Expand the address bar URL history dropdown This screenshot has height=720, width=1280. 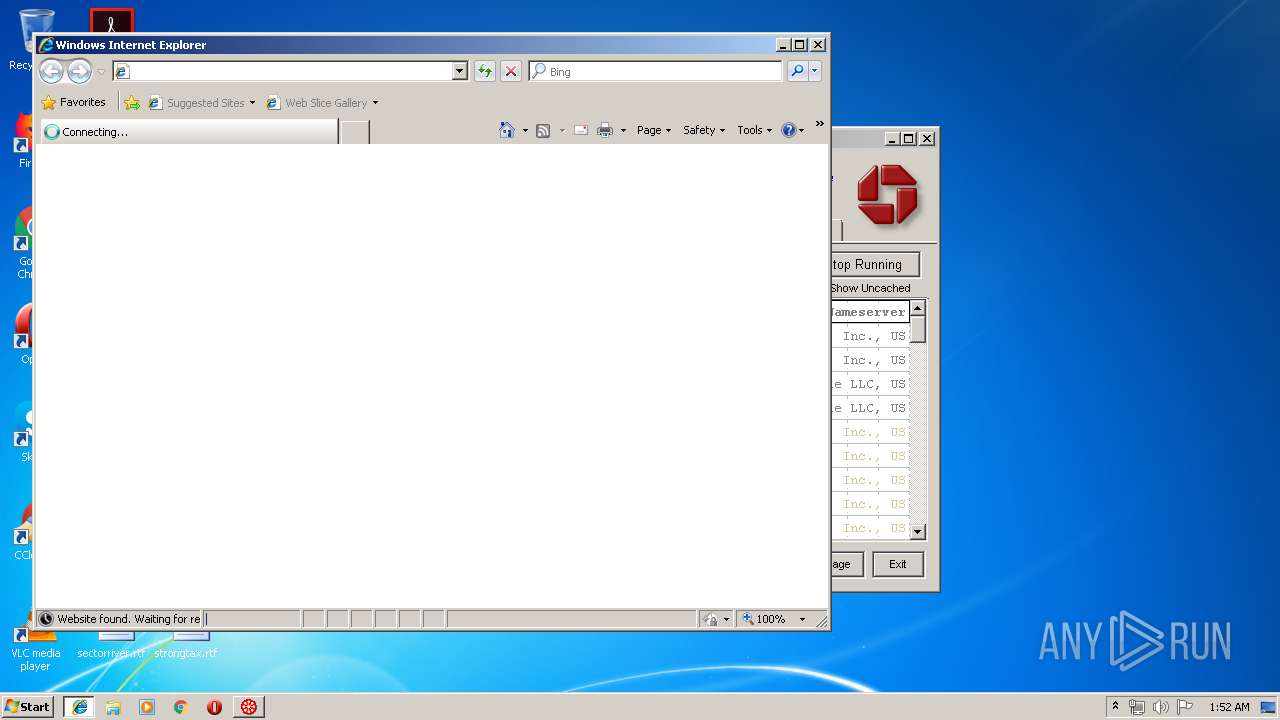pyautogui.click(x=460, y=71)
